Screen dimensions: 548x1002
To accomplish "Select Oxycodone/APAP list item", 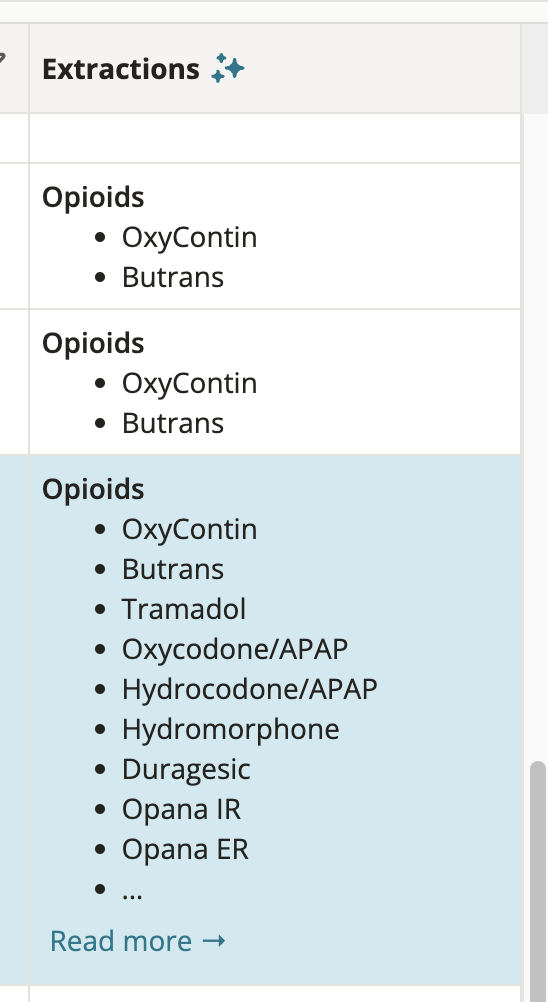I will pyautogui.click(x=235, y=649).
